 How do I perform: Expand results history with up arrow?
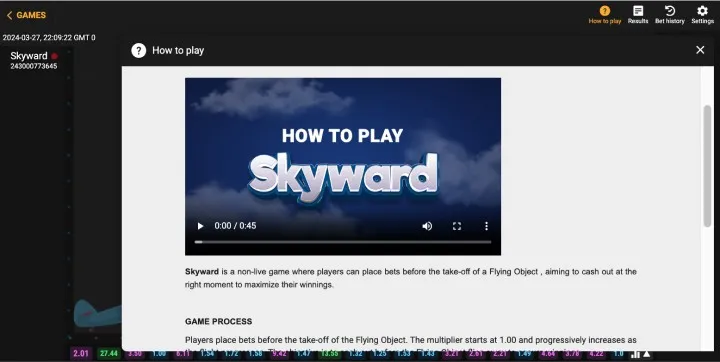tap(647, 354)
